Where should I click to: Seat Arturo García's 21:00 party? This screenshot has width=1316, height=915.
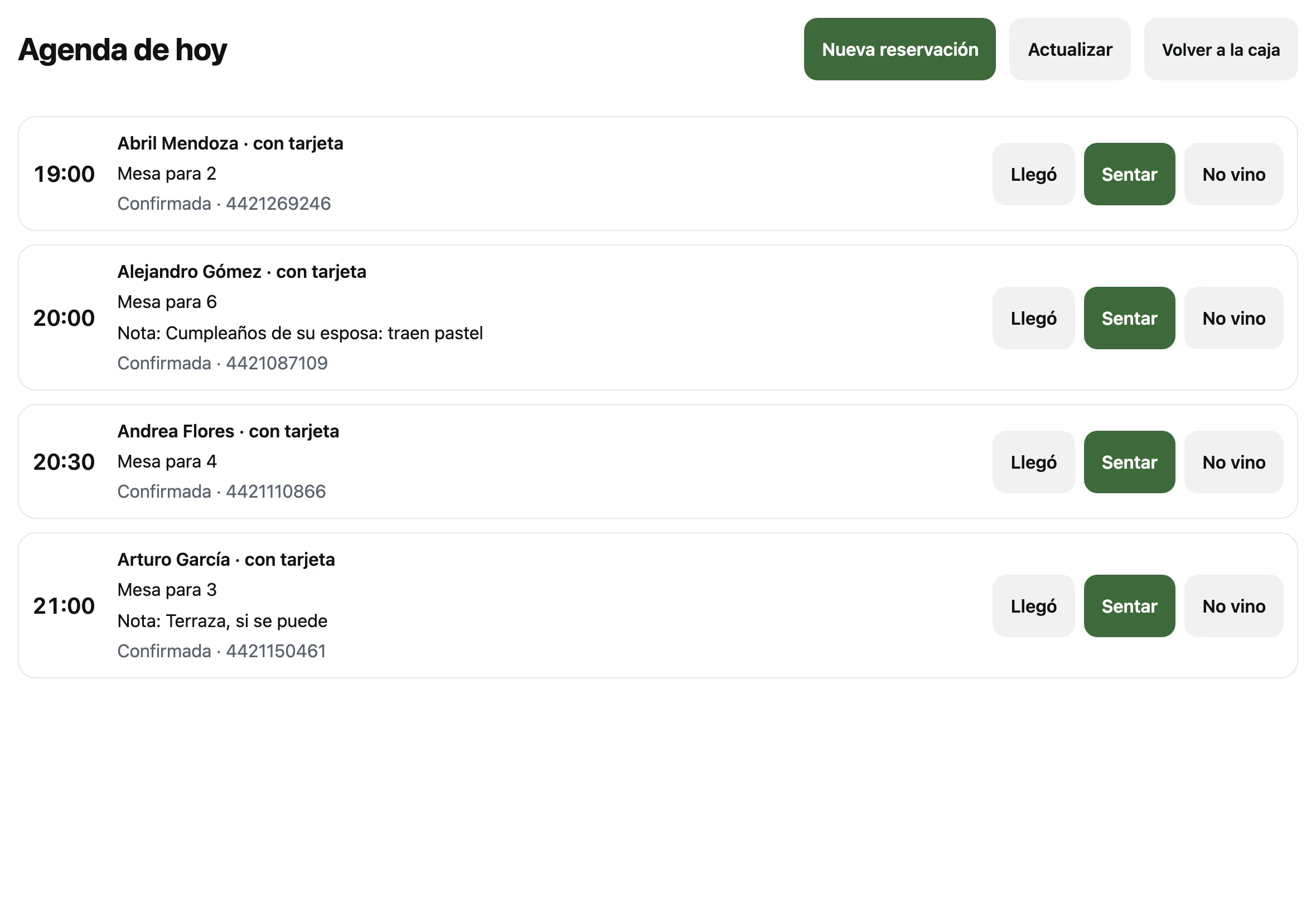(x=1129, y=605)
